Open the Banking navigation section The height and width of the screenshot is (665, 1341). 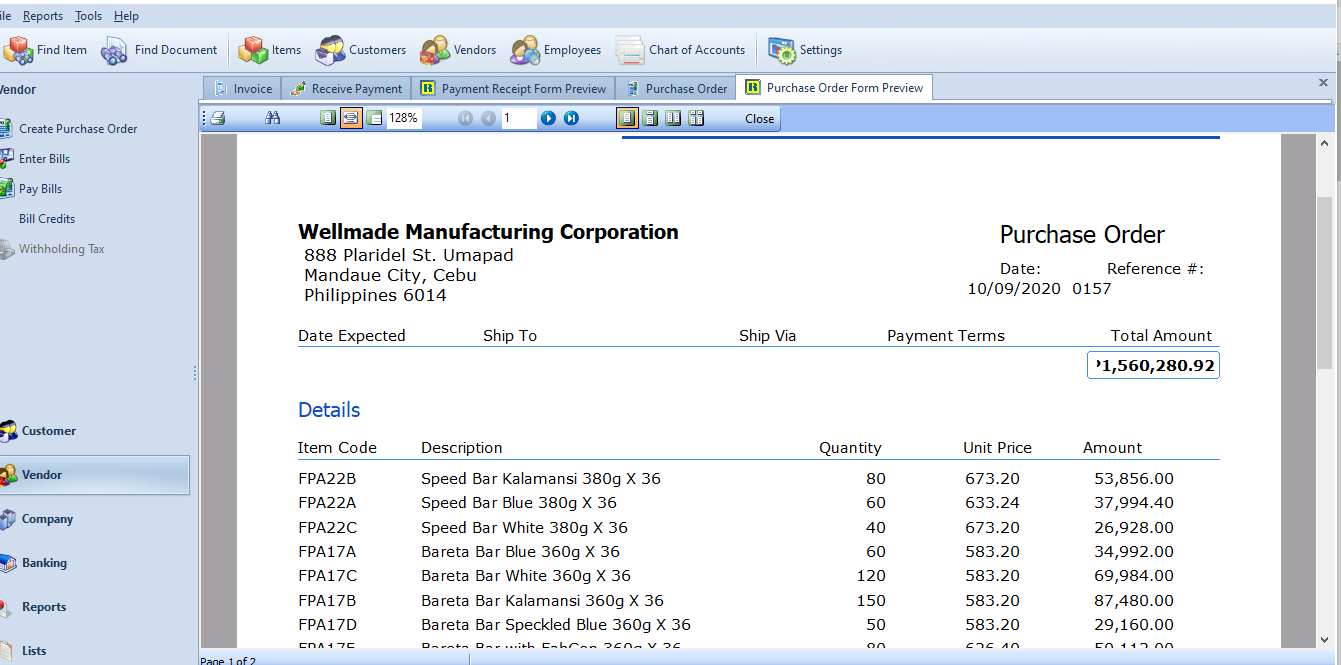(95, 563)
